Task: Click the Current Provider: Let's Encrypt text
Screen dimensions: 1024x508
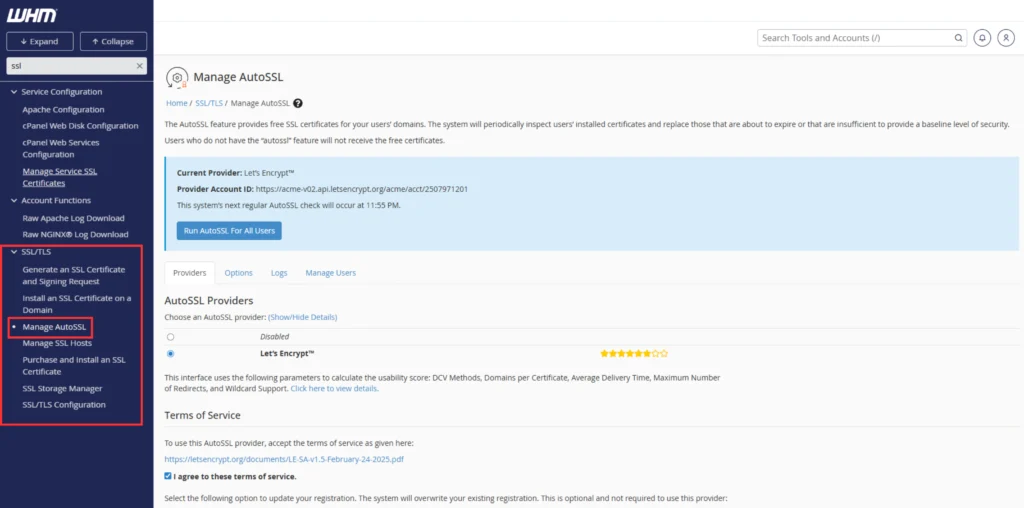Action: [236, 173]
